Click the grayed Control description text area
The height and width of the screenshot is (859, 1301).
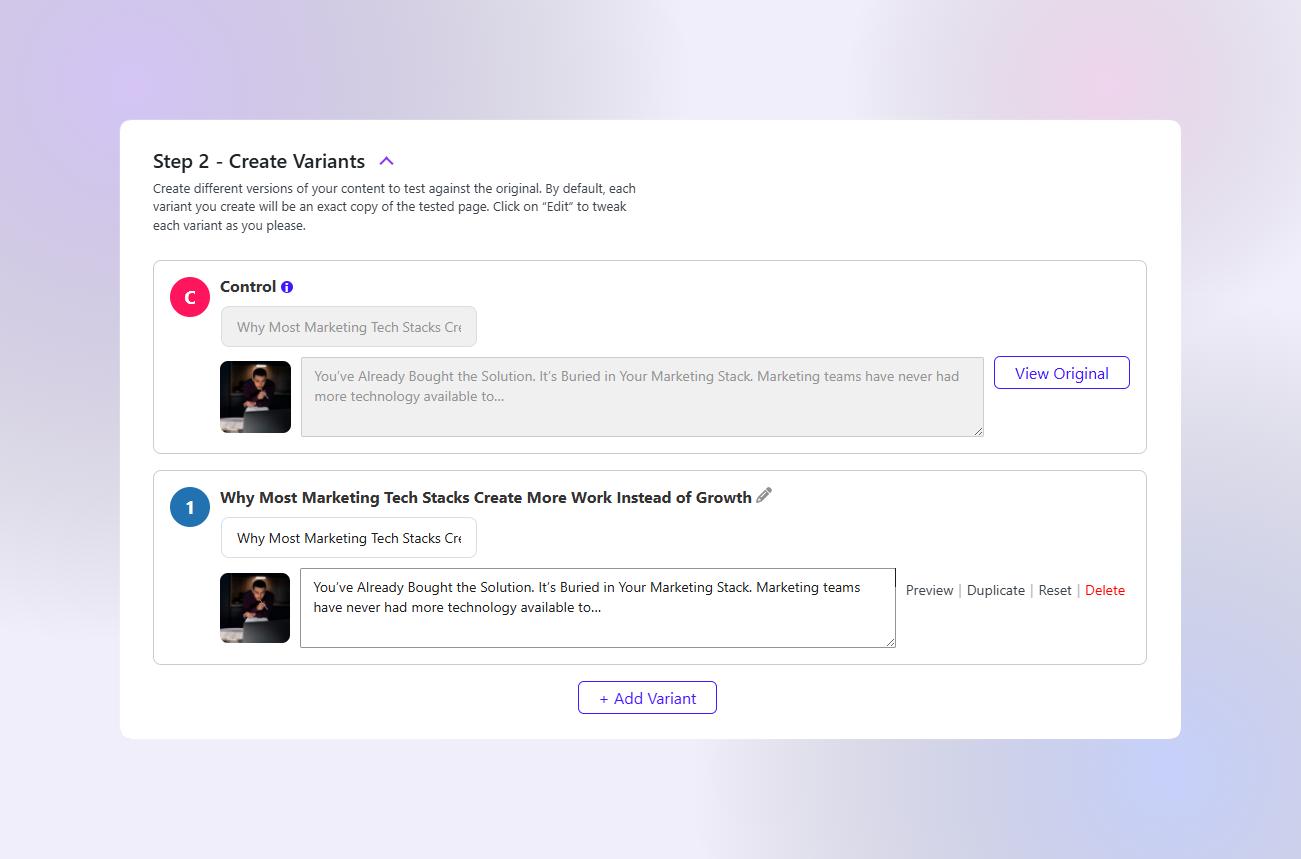pyautogui.click(x=642, y=397)
